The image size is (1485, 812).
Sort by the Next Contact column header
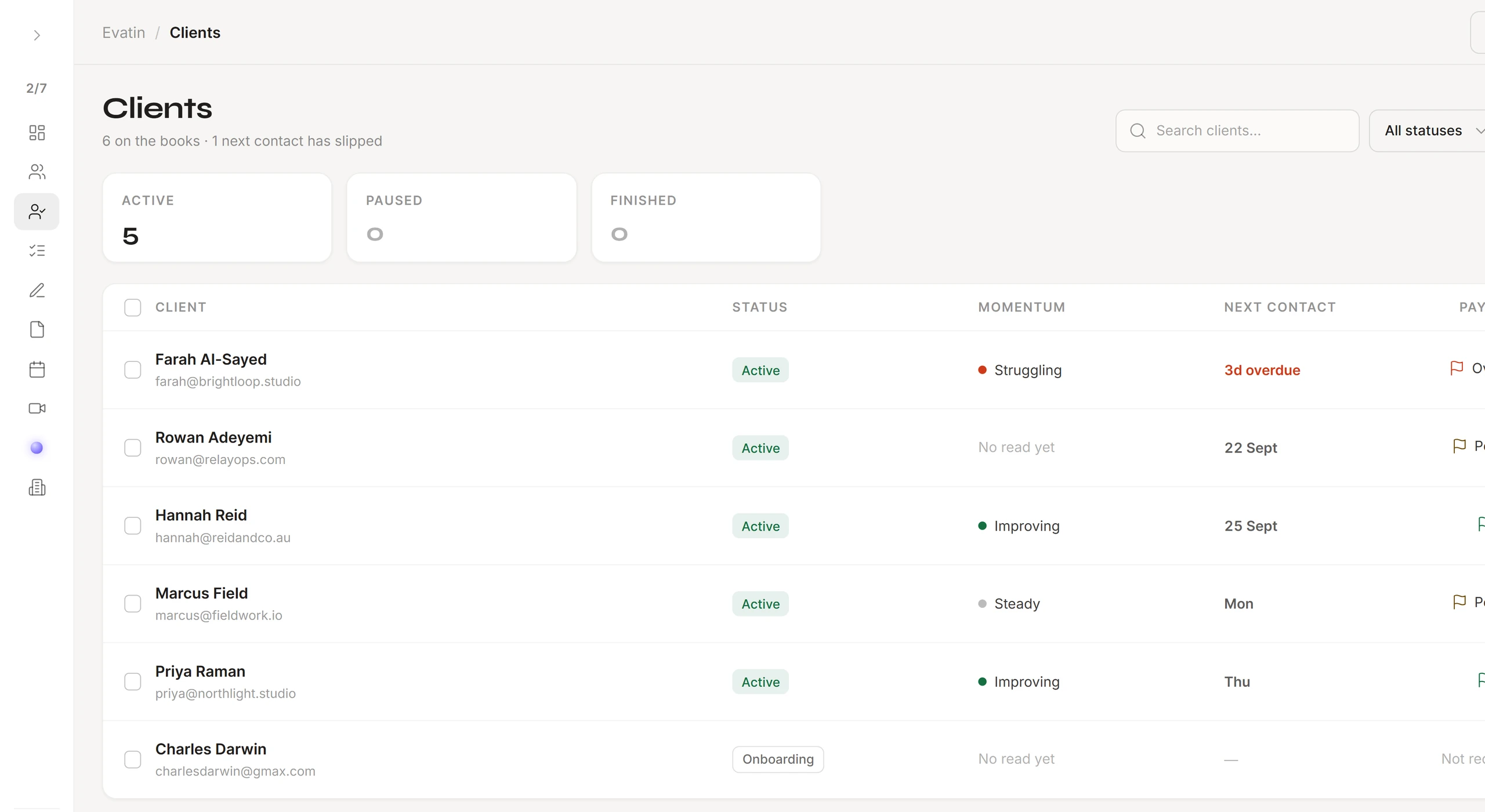coord(1280,307)
